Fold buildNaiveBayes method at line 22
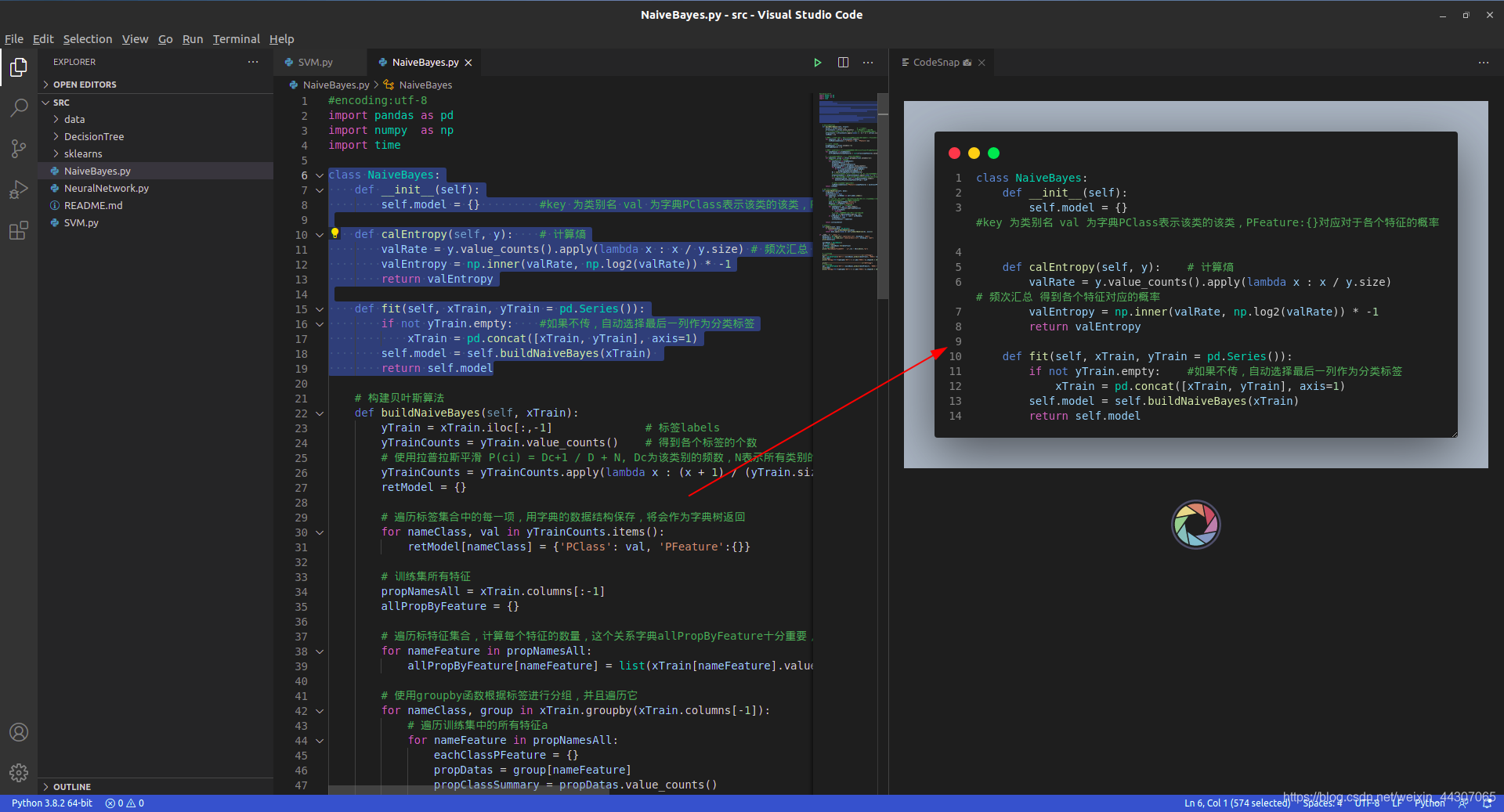Viewport: 1504px width, 812px height. tap(320, 413)
